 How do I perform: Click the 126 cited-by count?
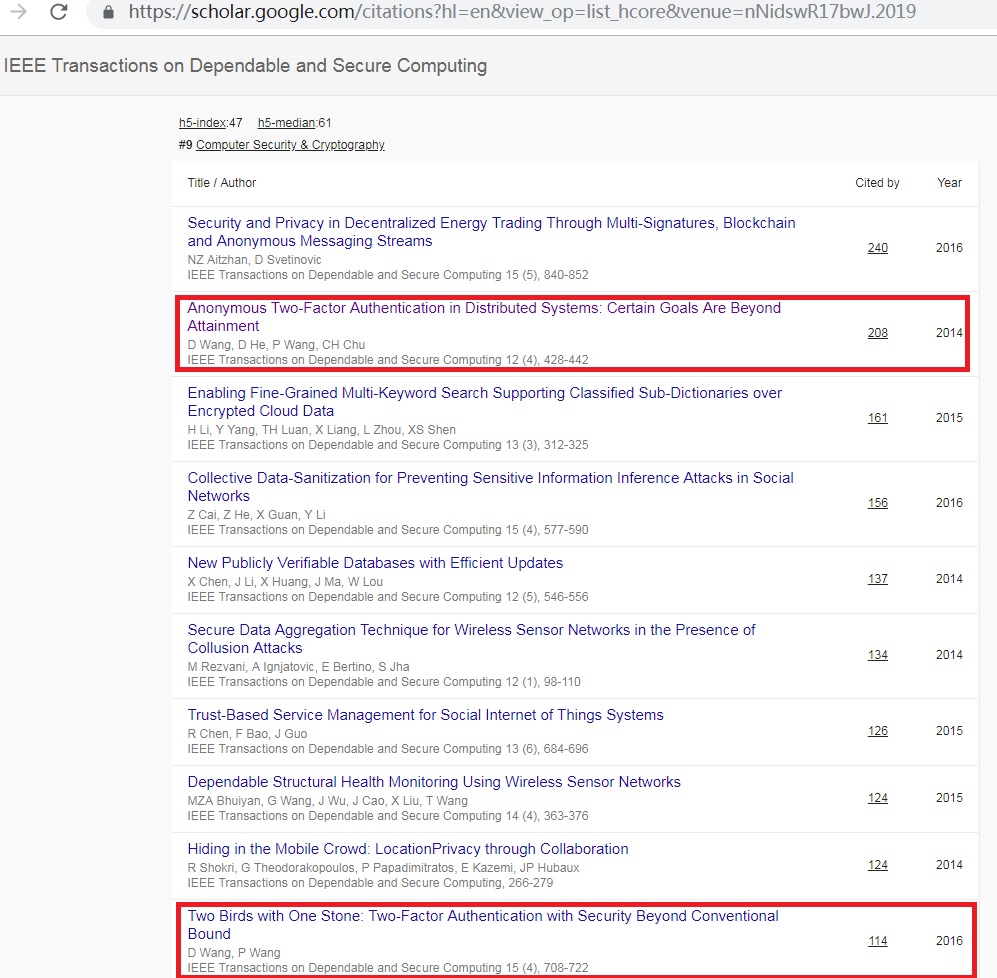pos(877,731)
